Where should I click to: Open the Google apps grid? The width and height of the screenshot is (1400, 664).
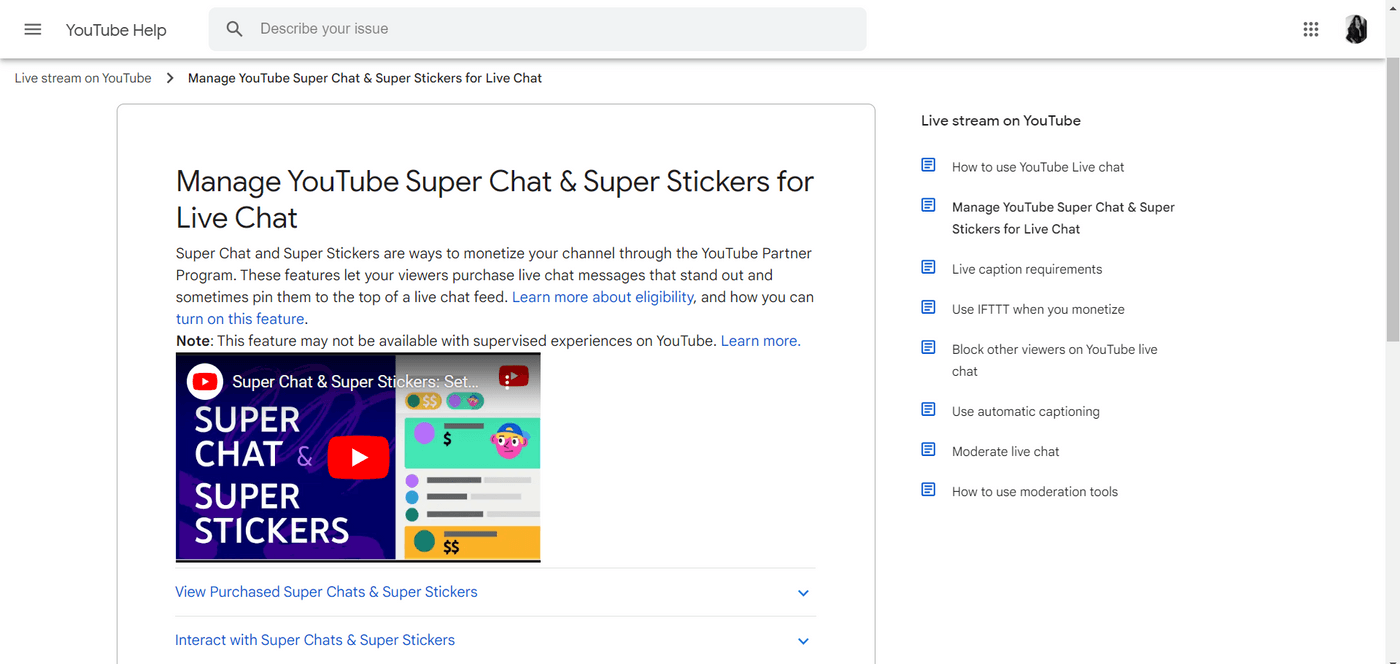(x=1310, y=29)
